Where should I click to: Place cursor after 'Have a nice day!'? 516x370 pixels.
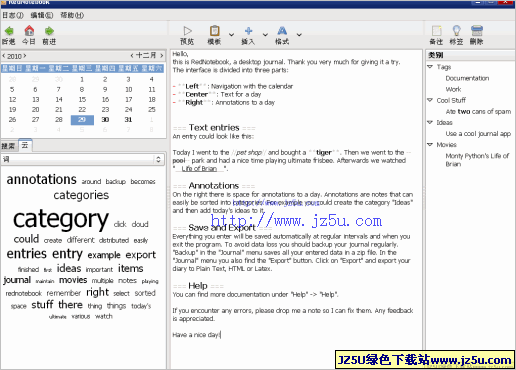(x=221, y=335)
